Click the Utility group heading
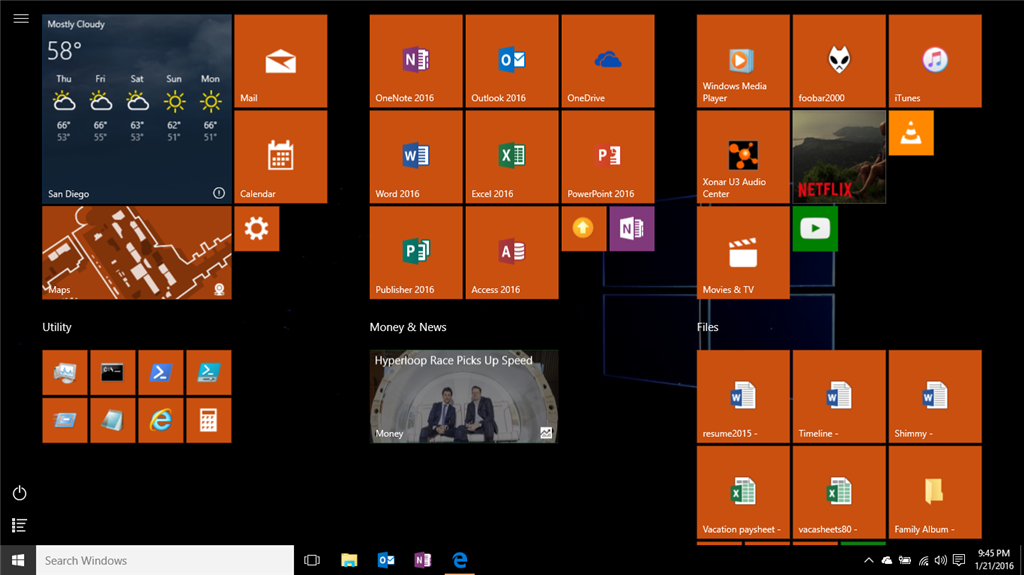The image size is (1024, 575). (57, 327)
